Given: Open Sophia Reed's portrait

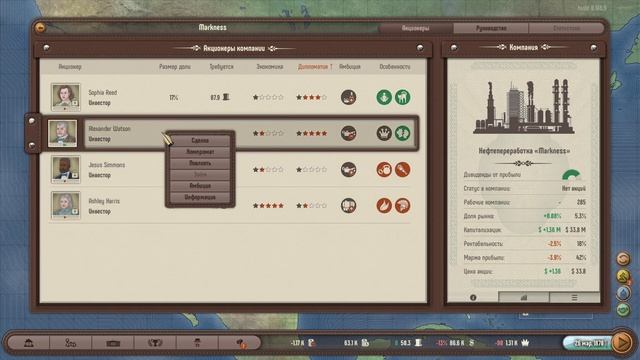Looking at the screenshot, I should [65, 97].
